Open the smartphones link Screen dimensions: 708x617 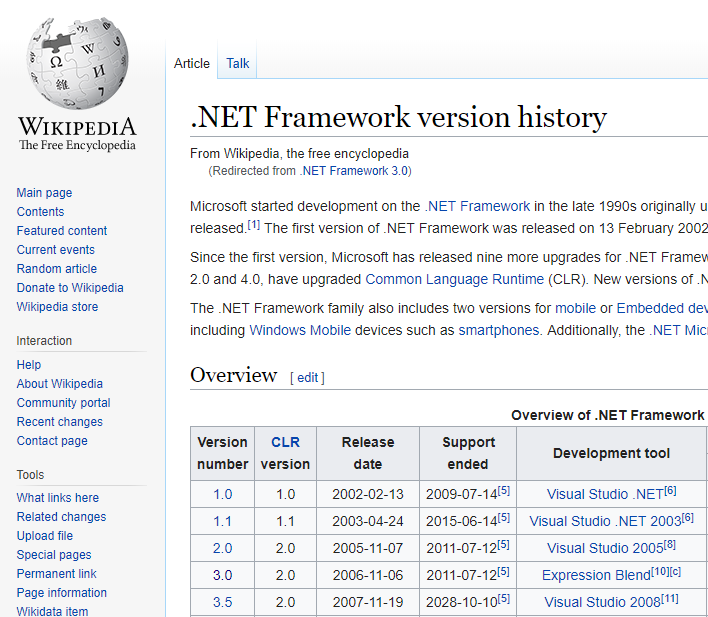[499, 330]
